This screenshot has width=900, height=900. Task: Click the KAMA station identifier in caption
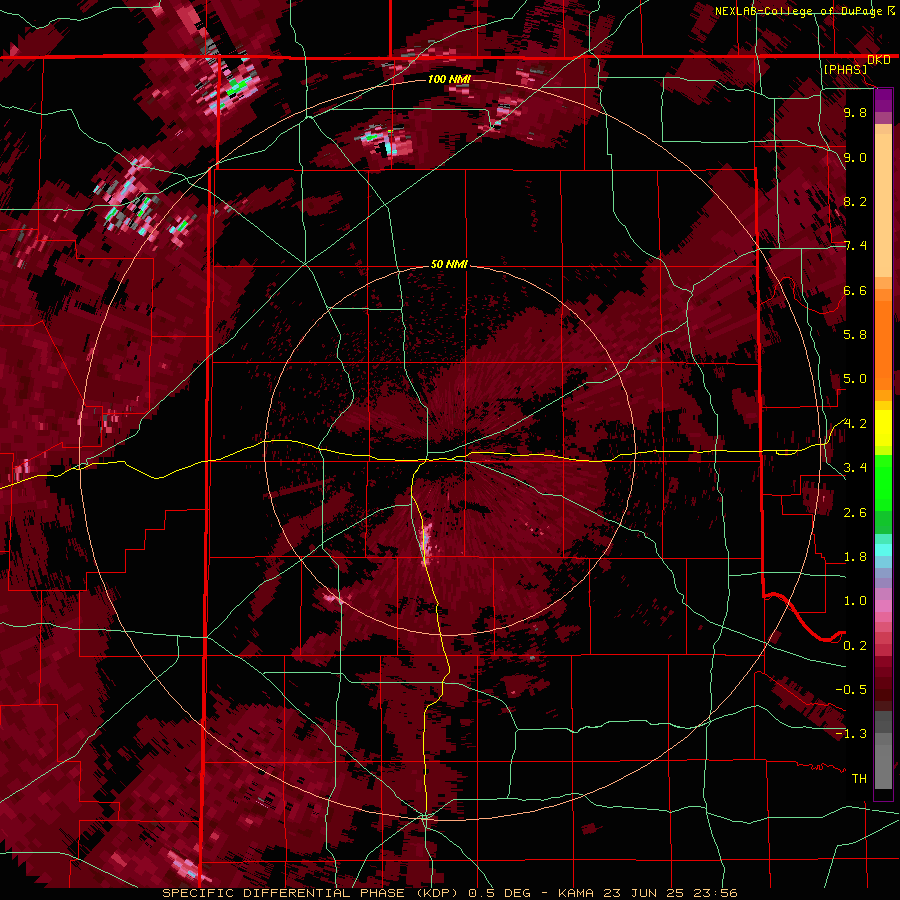[x=576, y=893]
